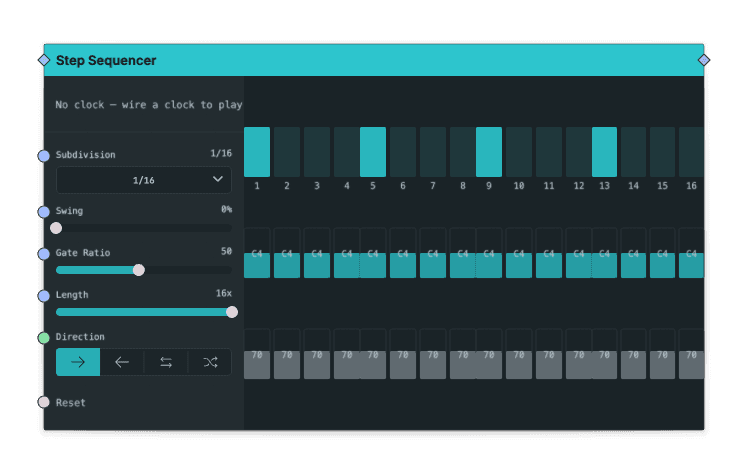748x474 pixels.
Task: Select ping-pong direction icon
Action: pos(166,362)
